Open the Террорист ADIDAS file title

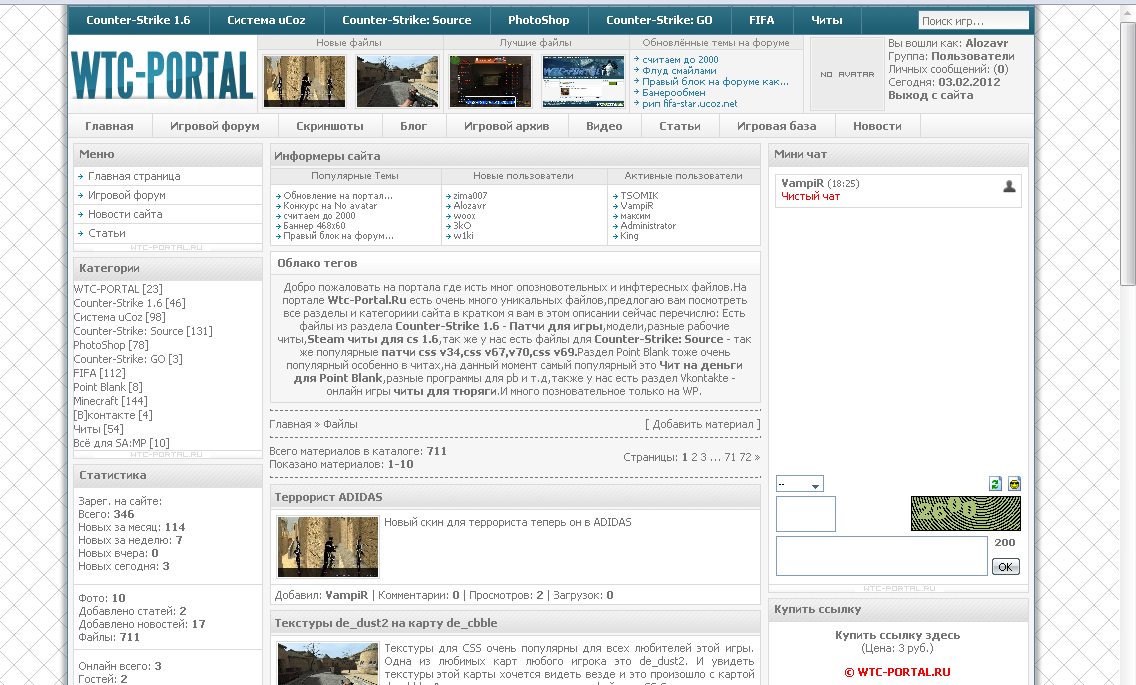328,497
